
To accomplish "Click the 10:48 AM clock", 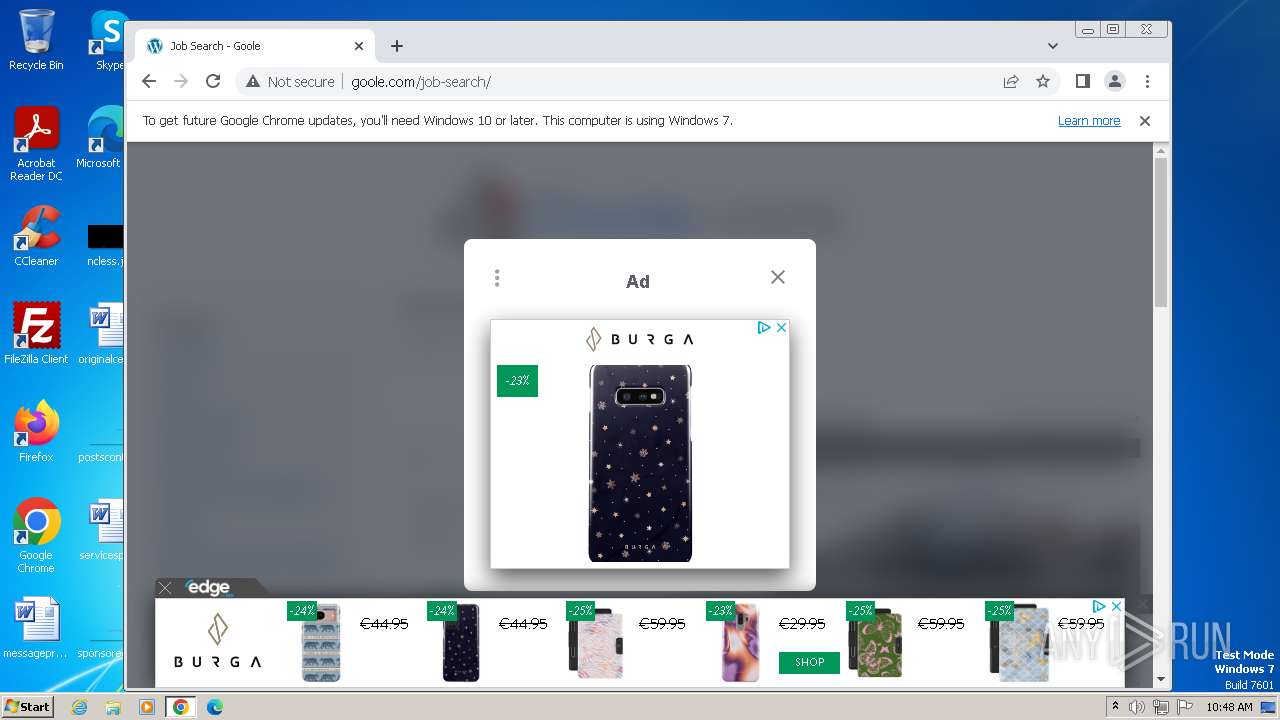I will 1229,707.
